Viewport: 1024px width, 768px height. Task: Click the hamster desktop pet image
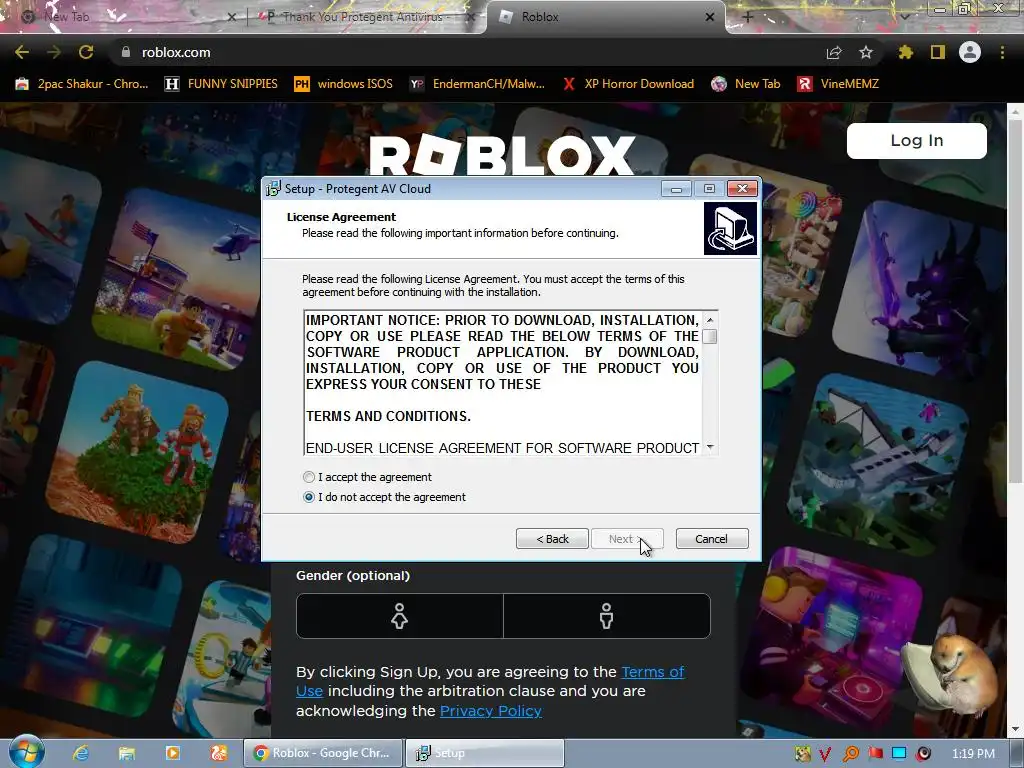click(952, 673)
